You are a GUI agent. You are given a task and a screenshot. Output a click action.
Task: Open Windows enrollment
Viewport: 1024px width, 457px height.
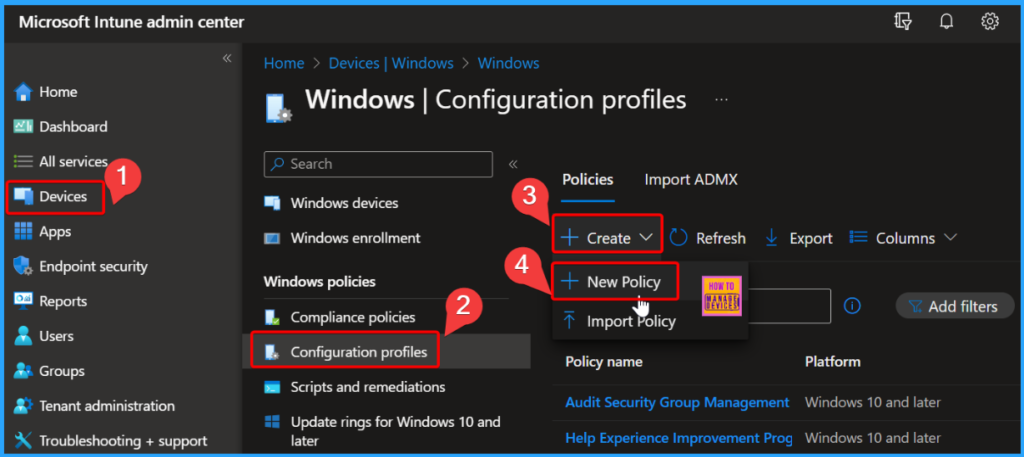[356, 238]
